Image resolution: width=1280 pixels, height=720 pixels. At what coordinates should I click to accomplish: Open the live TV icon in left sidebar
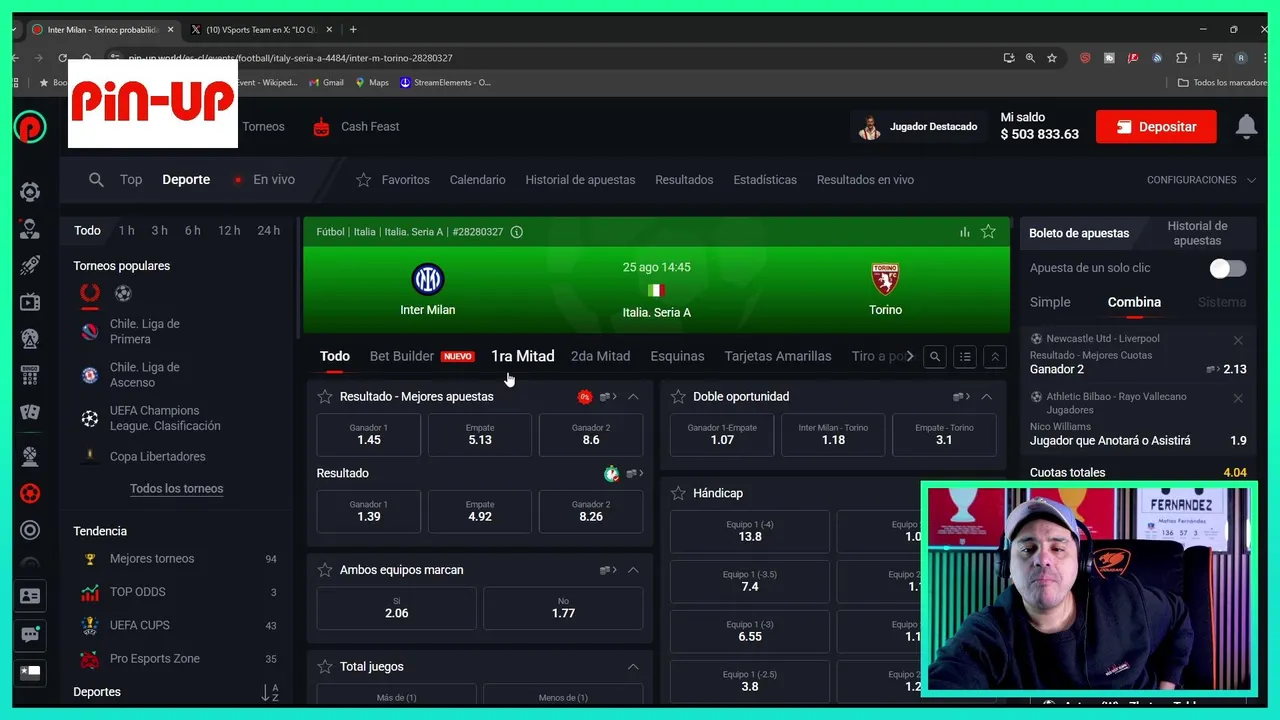(30, 302)
